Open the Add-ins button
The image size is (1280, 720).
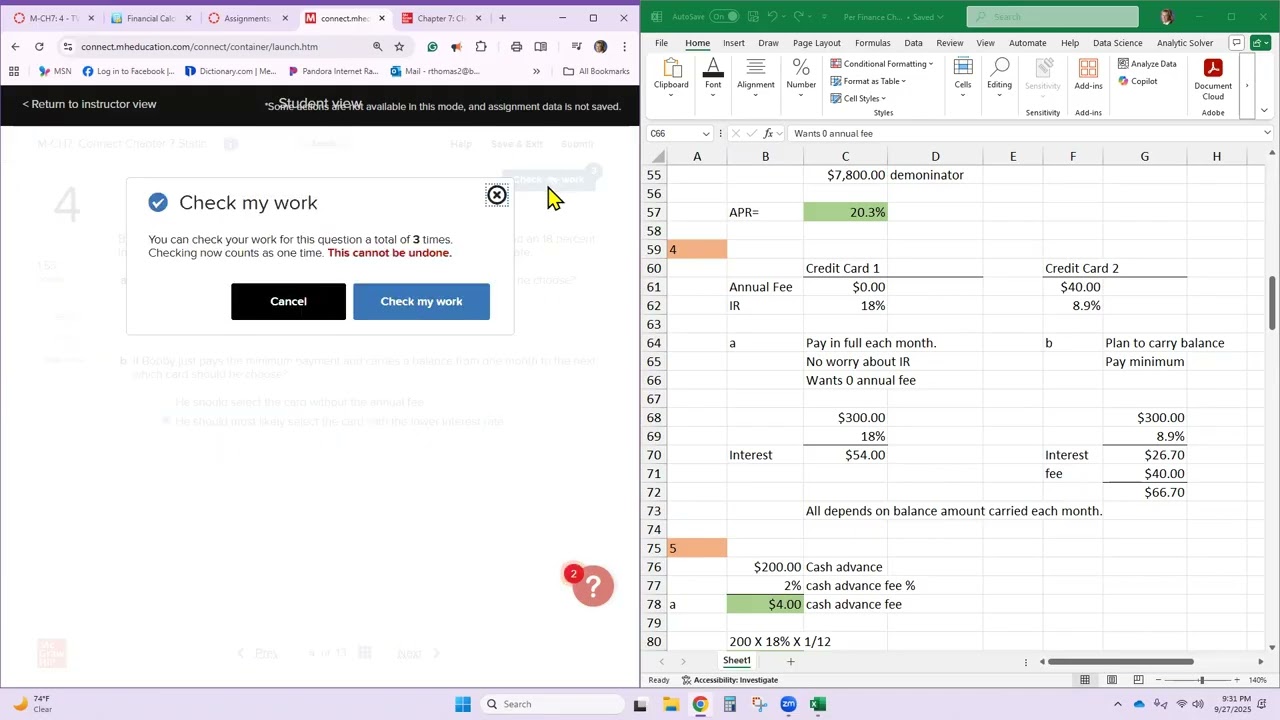(x=1088, y=76)
